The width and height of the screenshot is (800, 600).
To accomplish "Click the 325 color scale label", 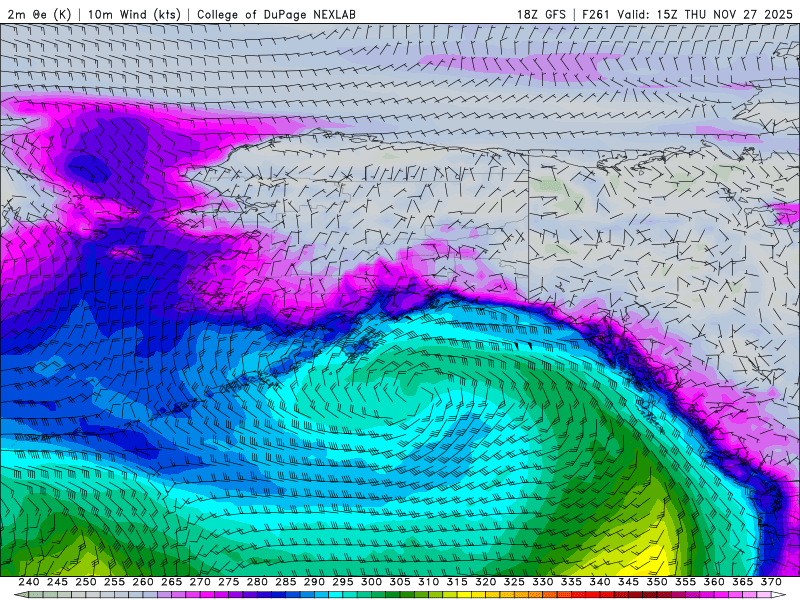I will 514,582.
